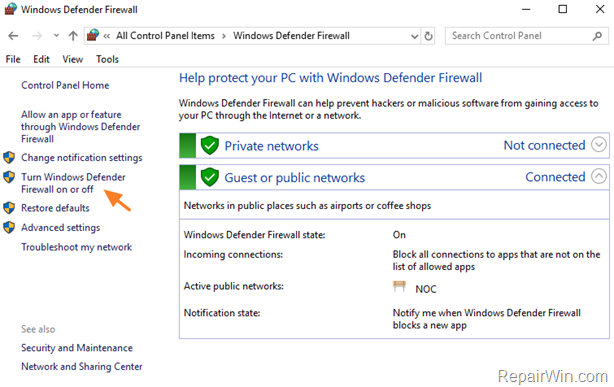Click the Notification state label
Screen dimensions: 614x387
pos(222,313)
